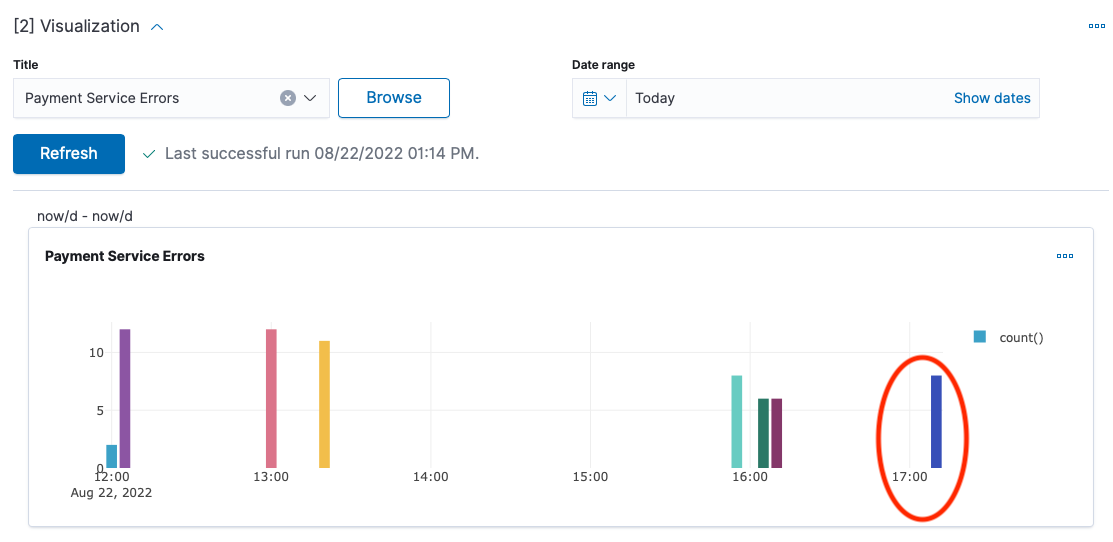This screenshot has height=542, width=1113.
Task: Click the Title field showing Payment Service Errors
Action: coord(171,98)
